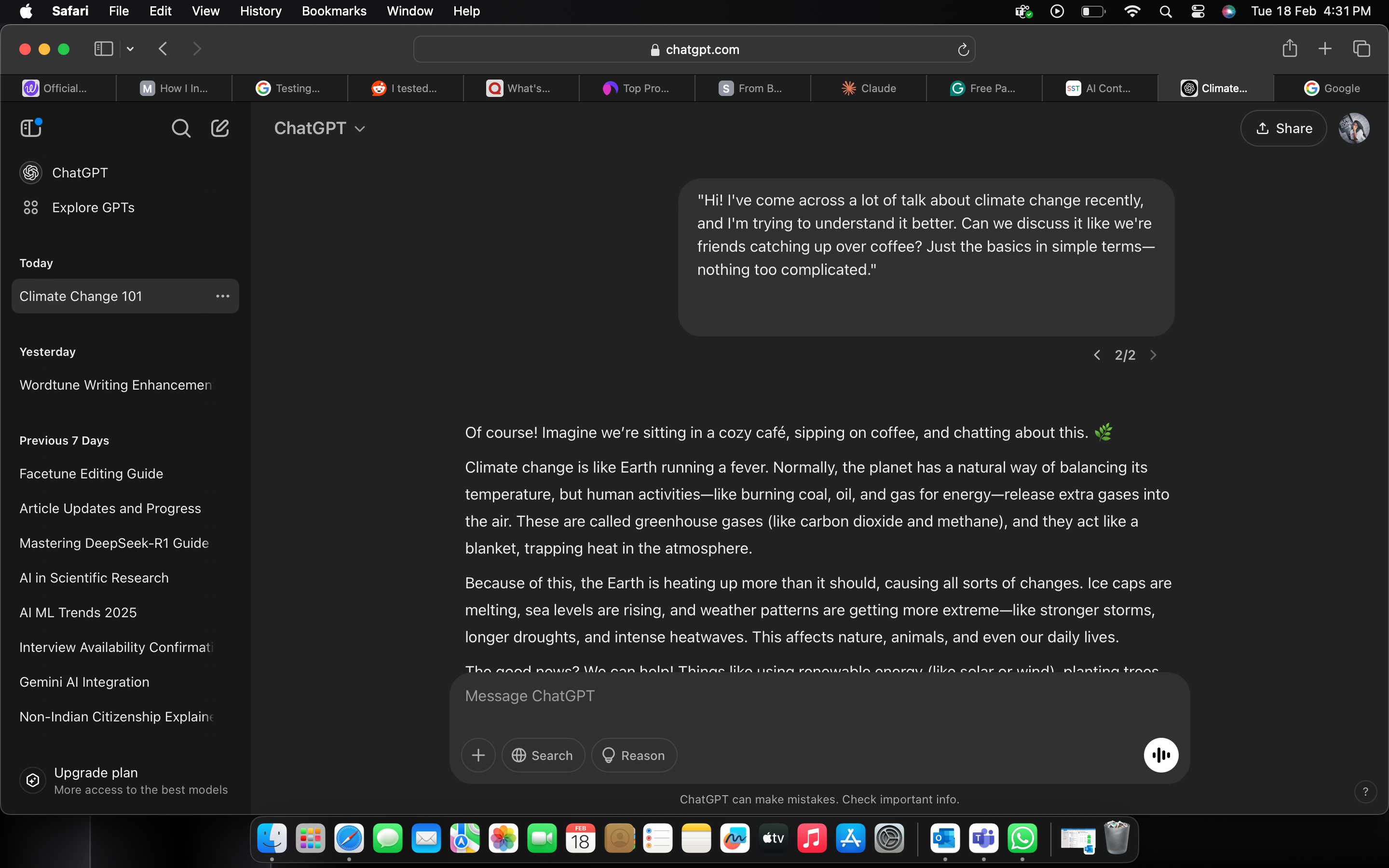Open the help question mark button

[x=1365, y=792]
